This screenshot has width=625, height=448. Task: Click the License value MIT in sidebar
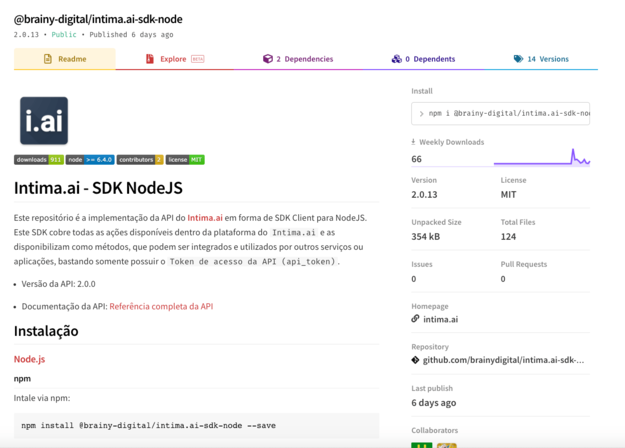508,195
